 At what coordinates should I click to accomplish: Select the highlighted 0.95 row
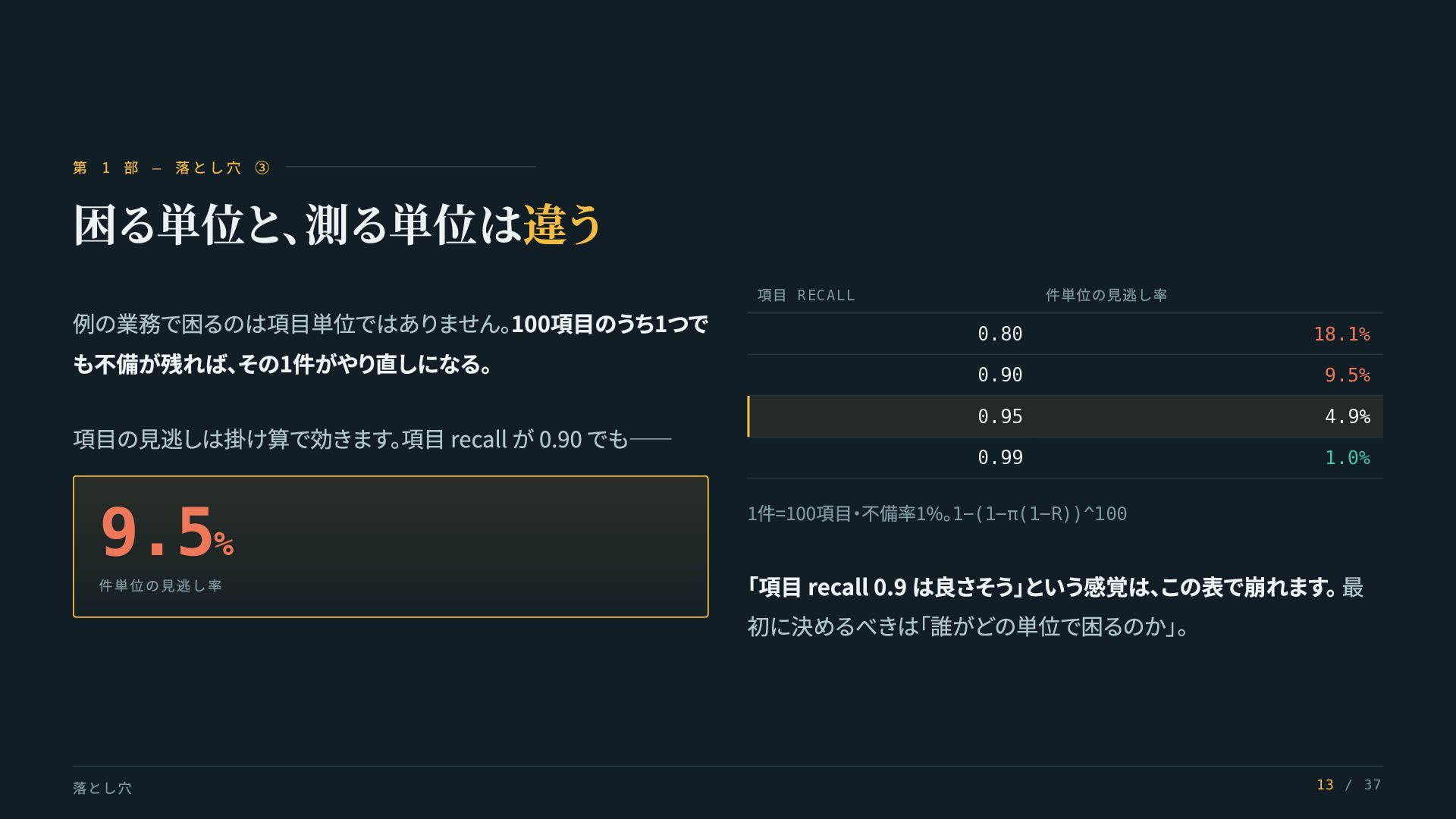[1065, 416]
